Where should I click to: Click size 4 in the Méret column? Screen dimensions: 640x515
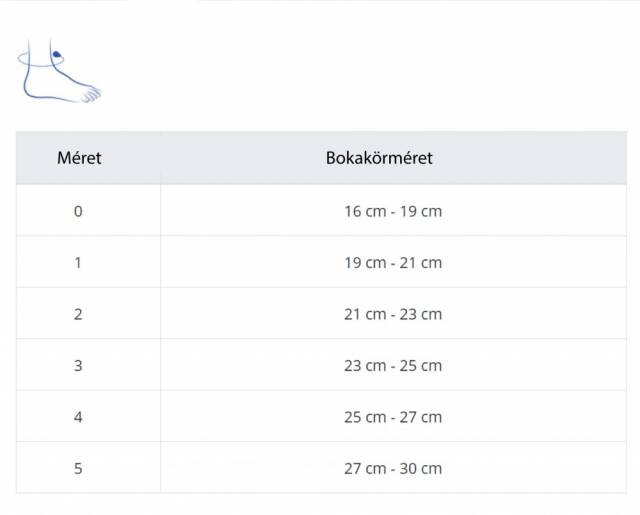78,417
